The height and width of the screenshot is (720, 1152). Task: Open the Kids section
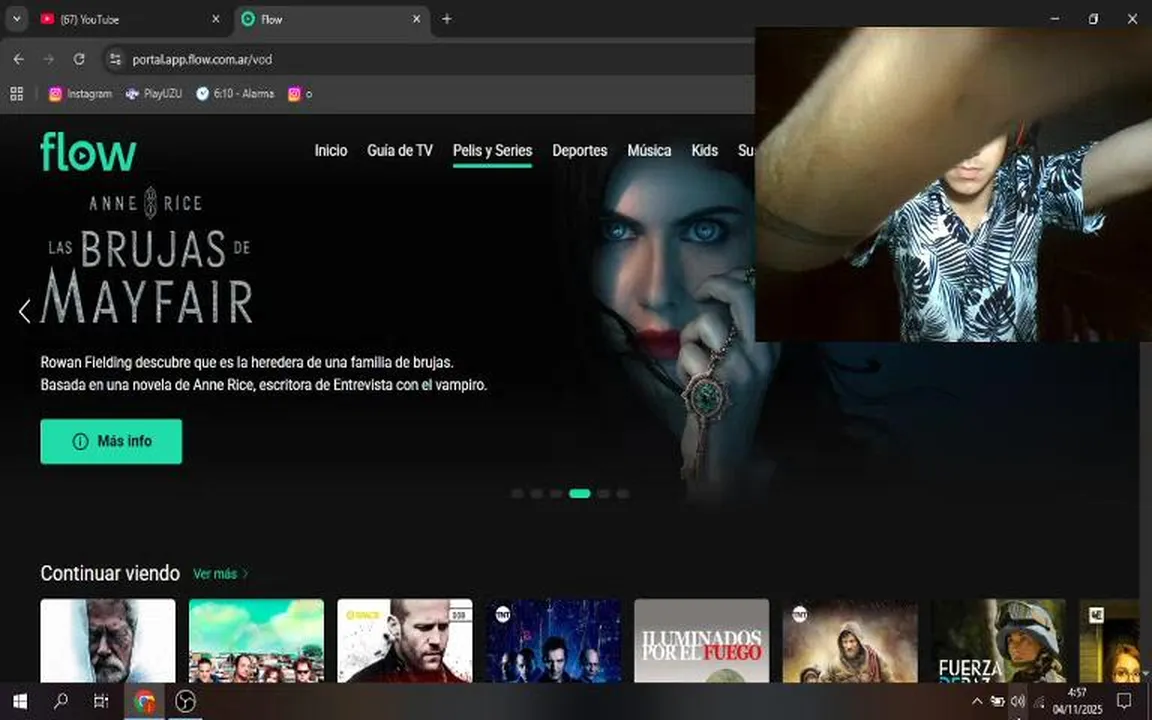704,151
